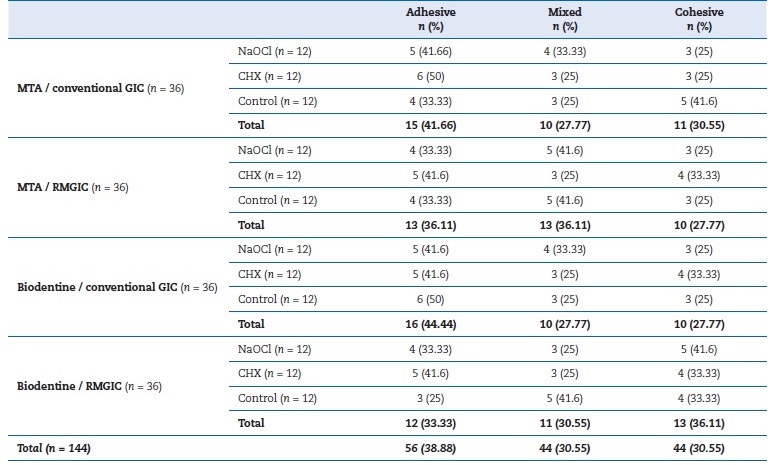Click the Total label under MTA / RMGIC

point(251,225)
